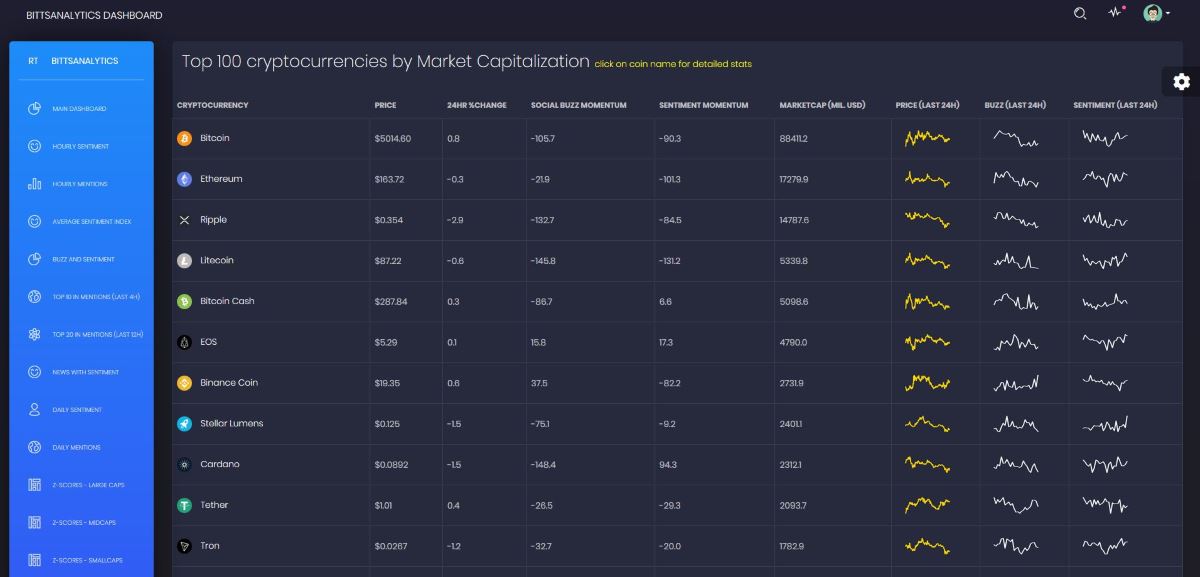Screen dimensions: 1200x577
Task: Click the Top 20 in Mentions icon
Action: (x=34, y=334)
